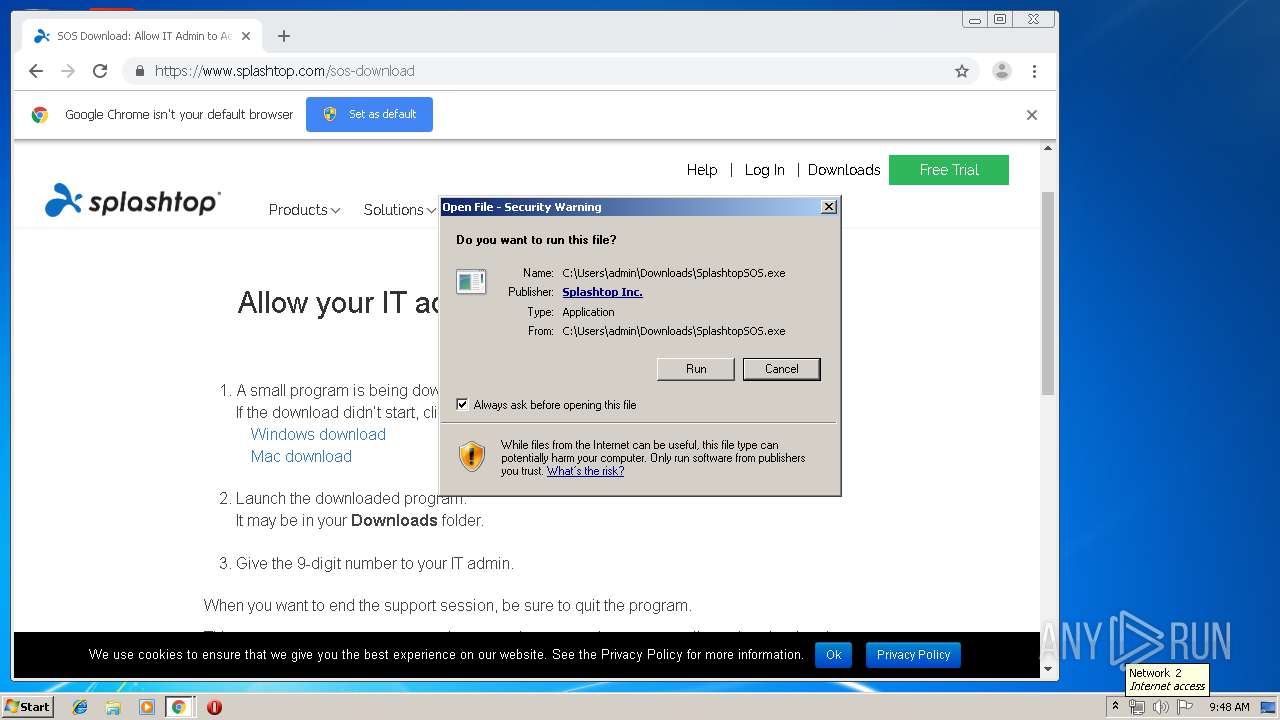Click the page scrollbar up arrow

[x=1048, y=148]
